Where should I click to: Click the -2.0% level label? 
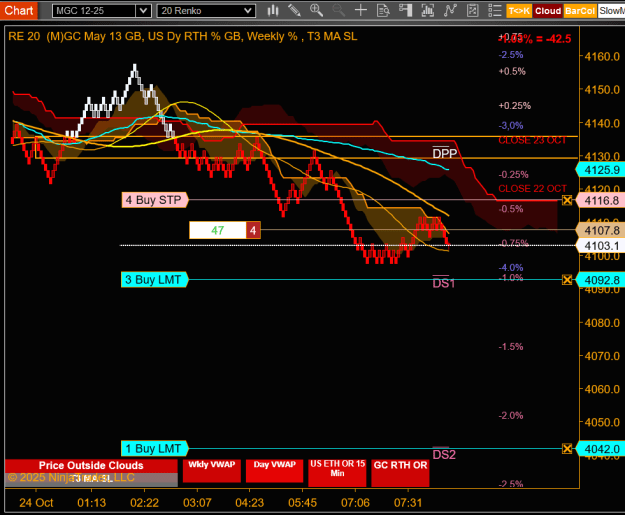tap(511, 416)
